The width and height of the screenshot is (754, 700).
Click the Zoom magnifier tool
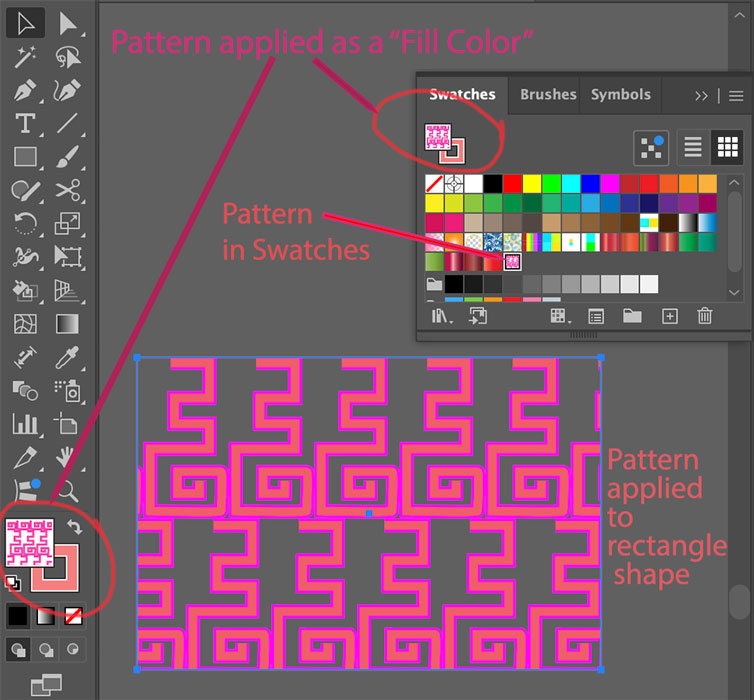67,489
